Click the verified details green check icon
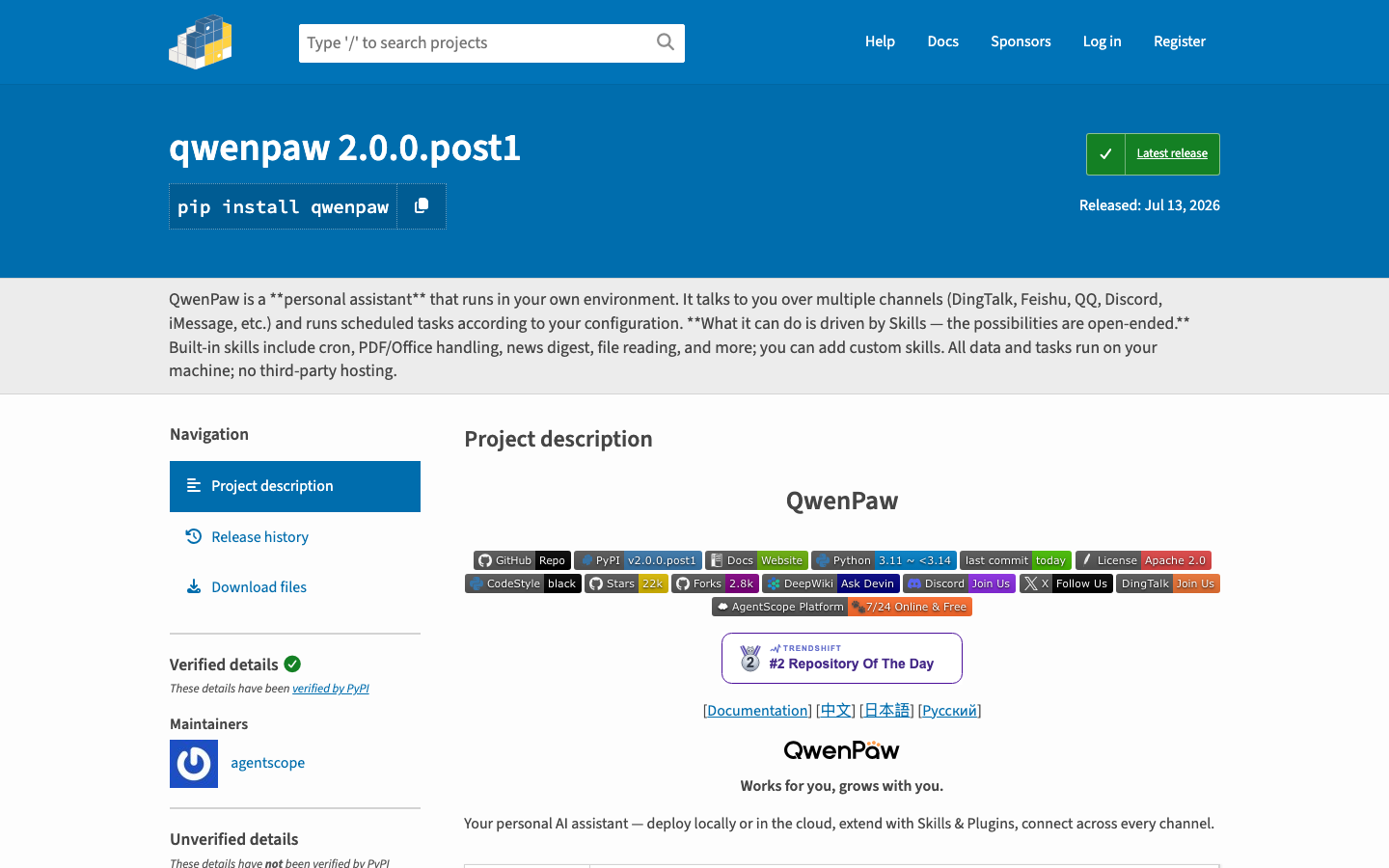The image size is (1389, 868). pos(292,664)
